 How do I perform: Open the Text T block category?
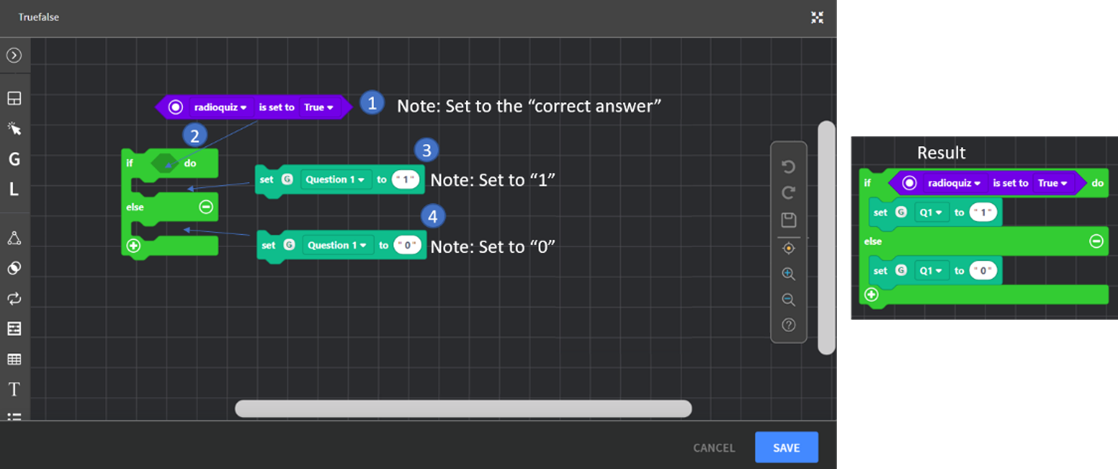[15, 389]
